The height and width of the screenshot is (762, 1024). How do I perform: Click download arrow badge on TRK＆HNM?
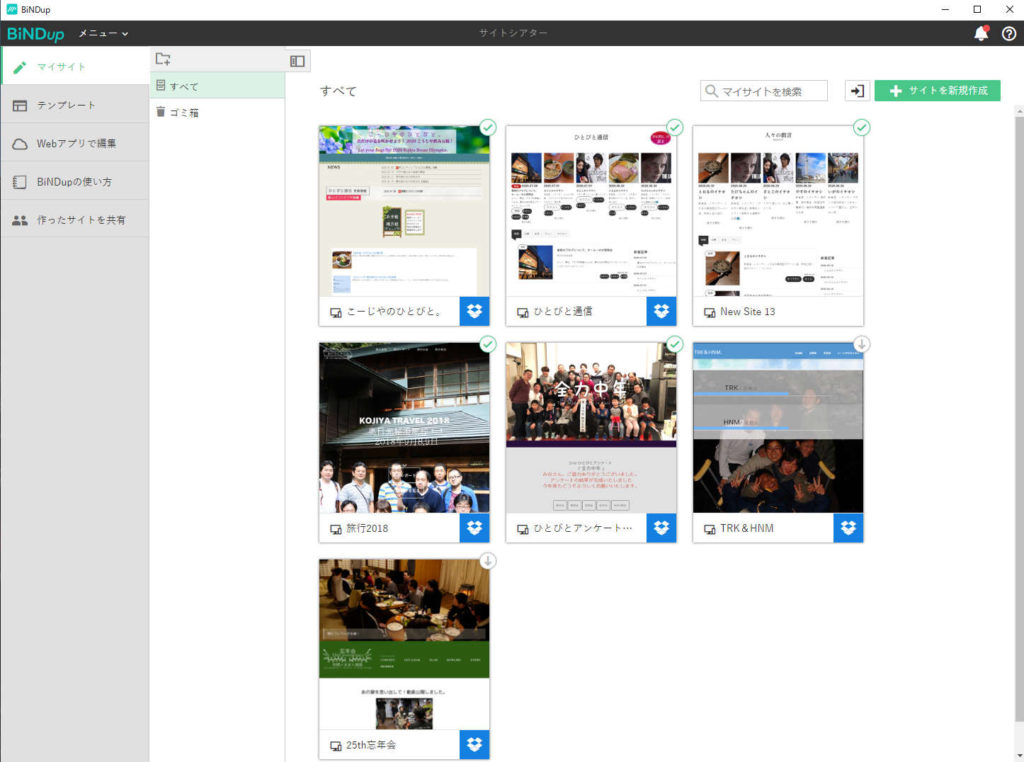pos(861,344)
